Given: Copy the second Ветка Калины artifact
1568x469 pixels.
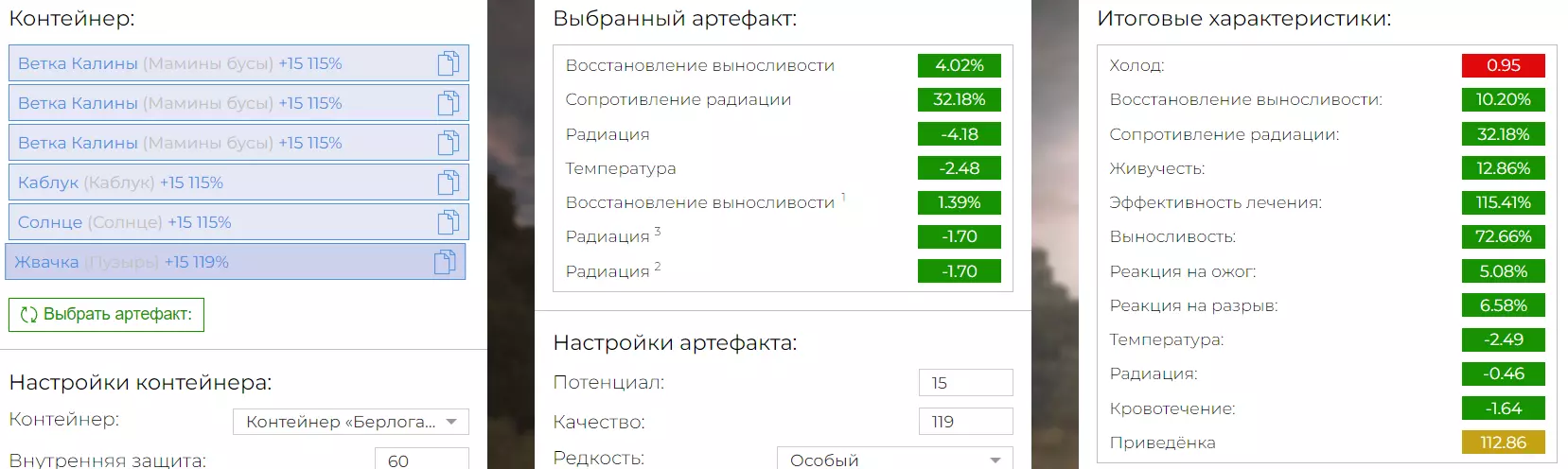Looking at the screenshot, I should pyautogui.click(x=449, y=103).
